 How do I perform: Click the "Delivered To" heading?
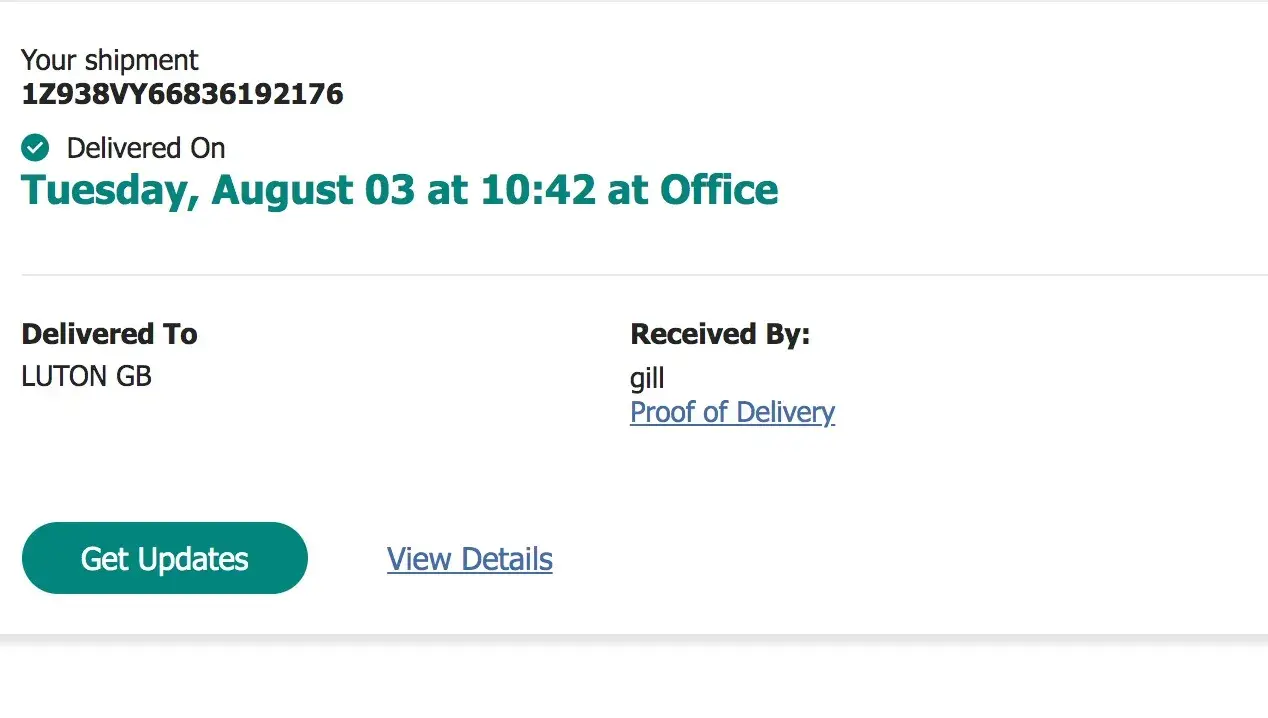click(109, 333)
